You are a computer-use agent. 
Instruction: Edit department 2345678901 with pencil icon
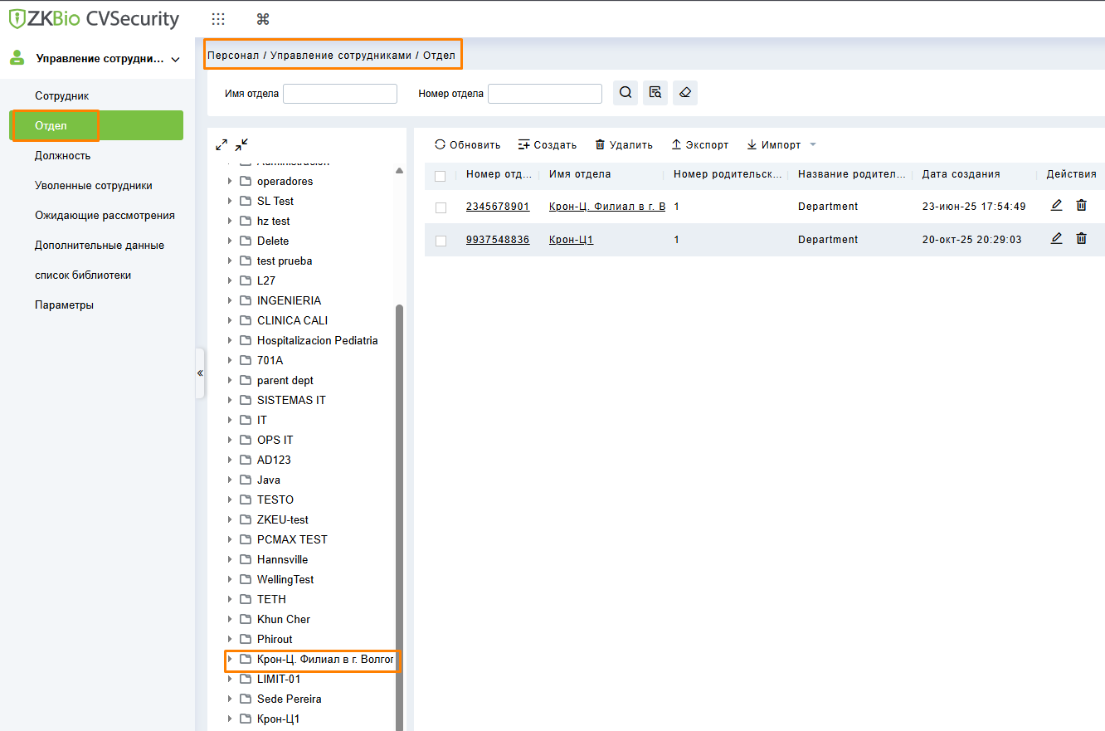pos(1056,206)
